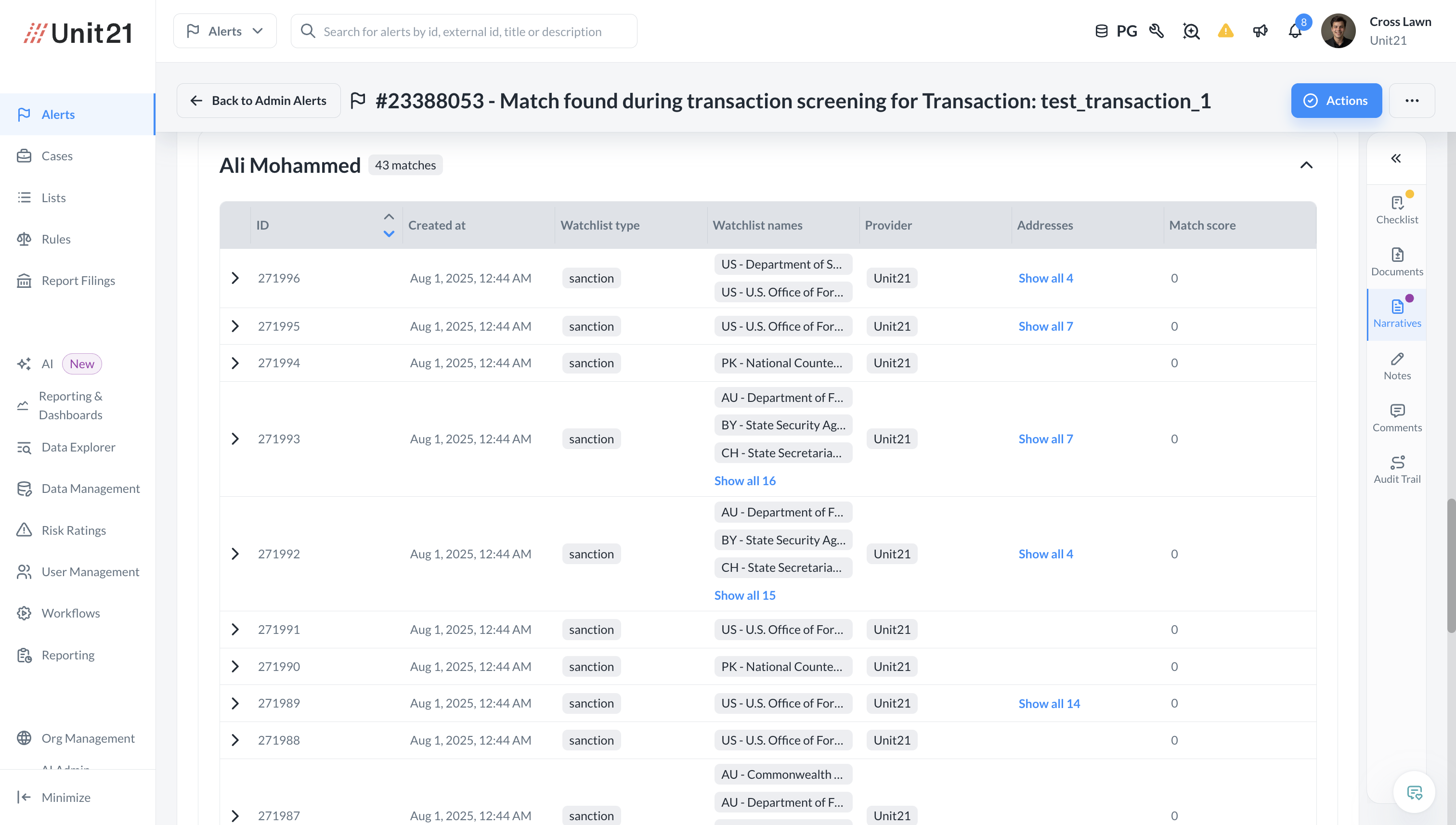
Task: Switch to the Narratives tab
Action: pos(1396,314)
